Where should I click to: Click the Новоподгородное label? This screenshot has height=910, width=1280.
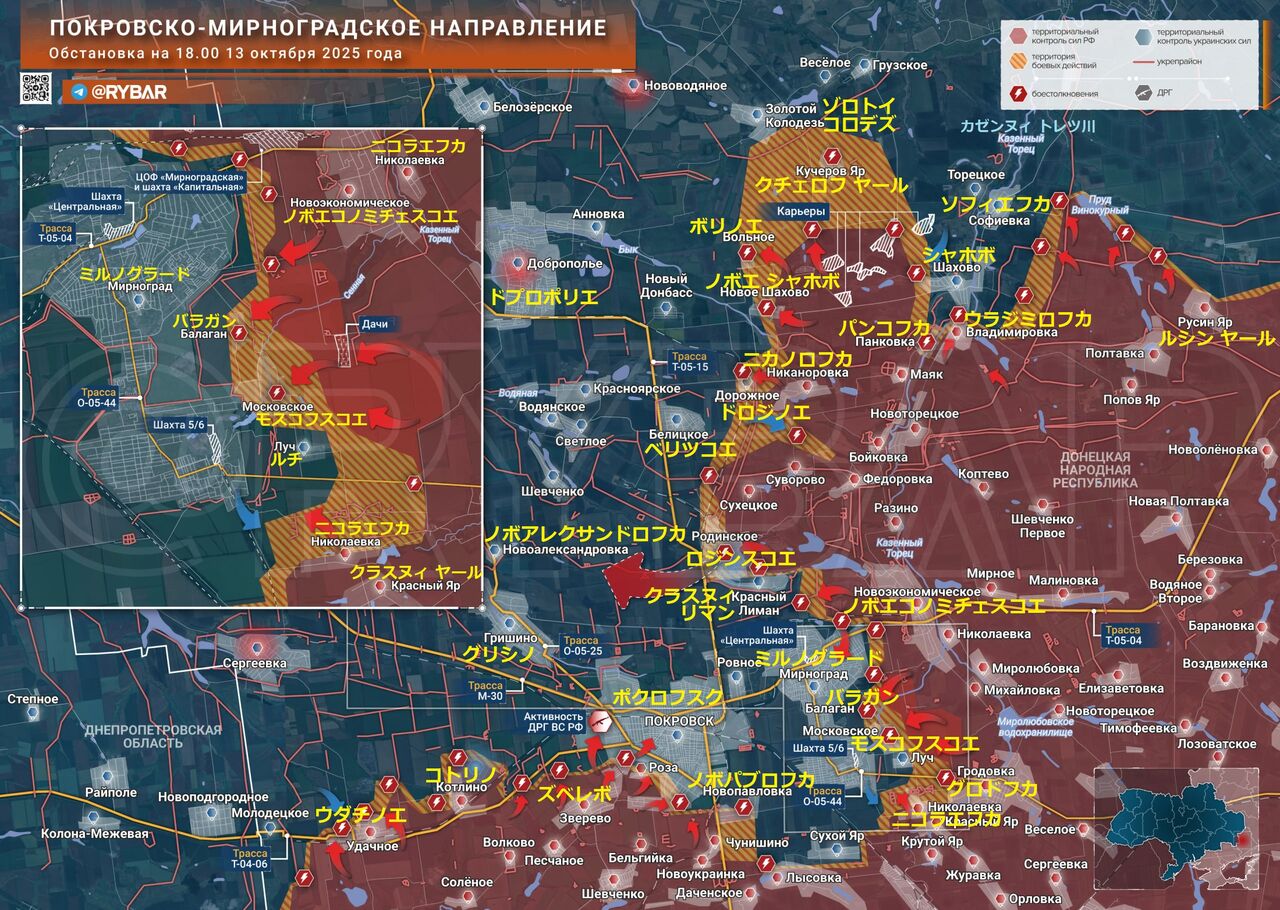(x=213, y=797)
